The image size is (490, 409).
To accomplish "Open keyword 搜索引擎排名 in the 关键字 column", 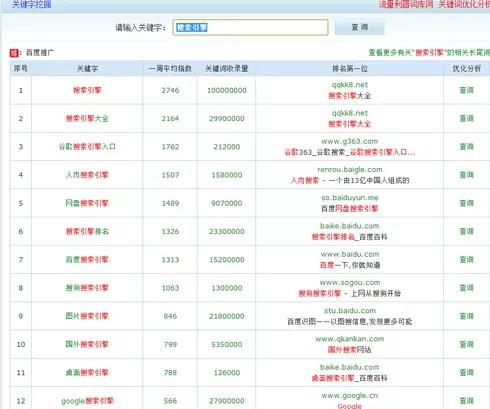I will point(87,231).
